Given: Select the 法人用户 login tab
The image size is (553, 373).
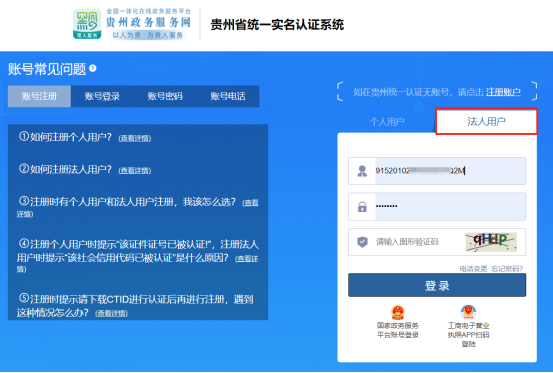Looking at the screenshot, I should pyautogui.click(x=486, y=122).
